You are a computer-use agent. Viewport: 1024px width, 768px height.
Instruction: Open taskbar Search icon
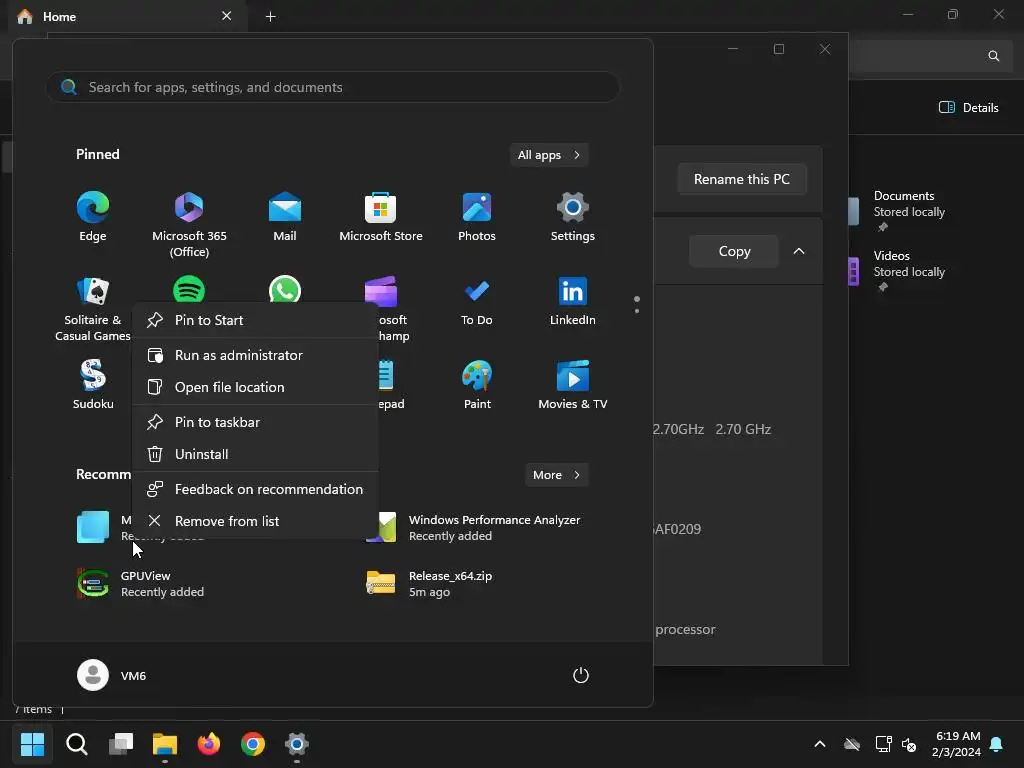(77, 744)
